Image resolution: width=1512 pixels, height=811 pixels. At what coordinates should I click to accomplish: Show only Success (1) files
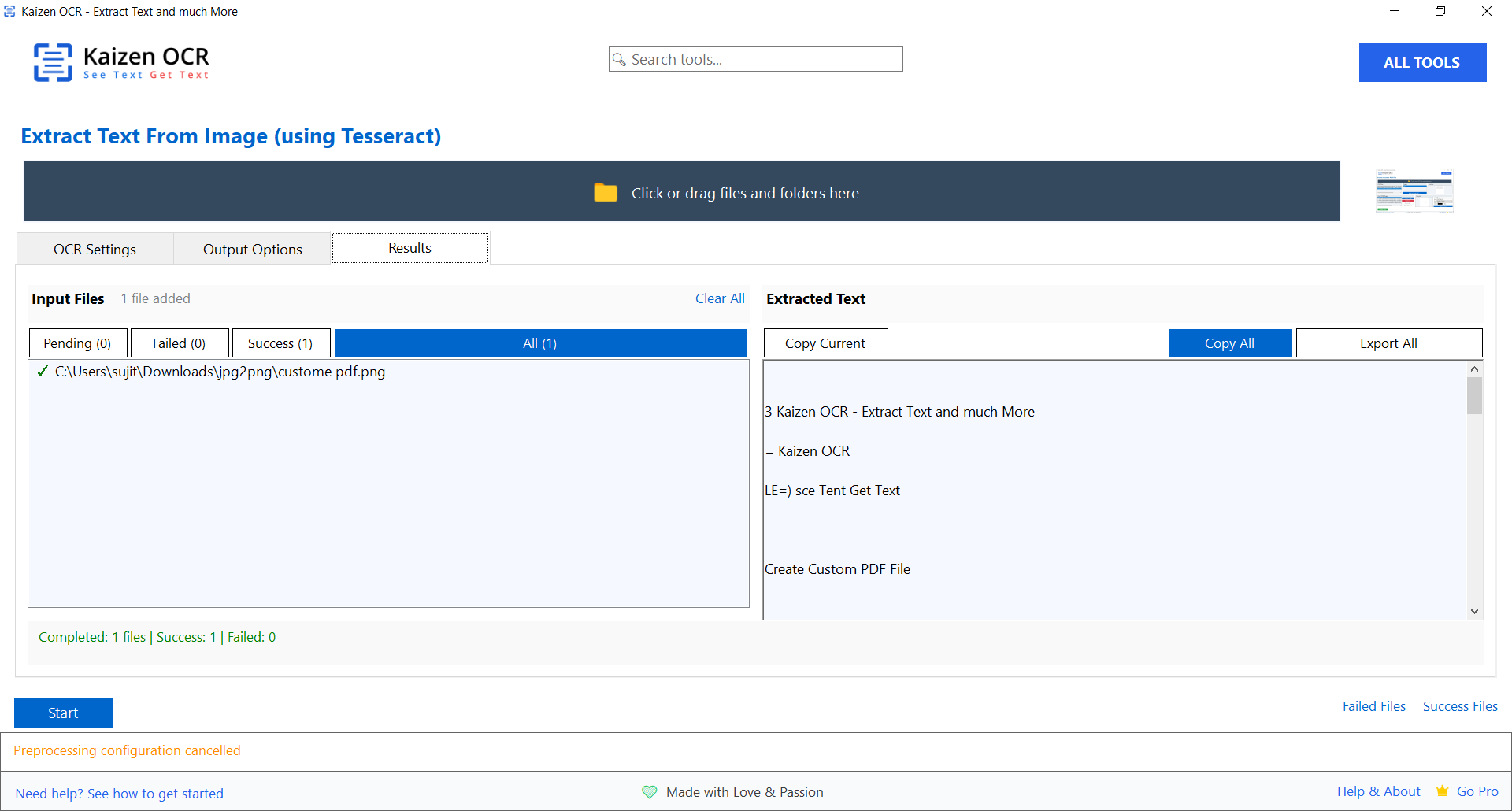pos(280,343)
